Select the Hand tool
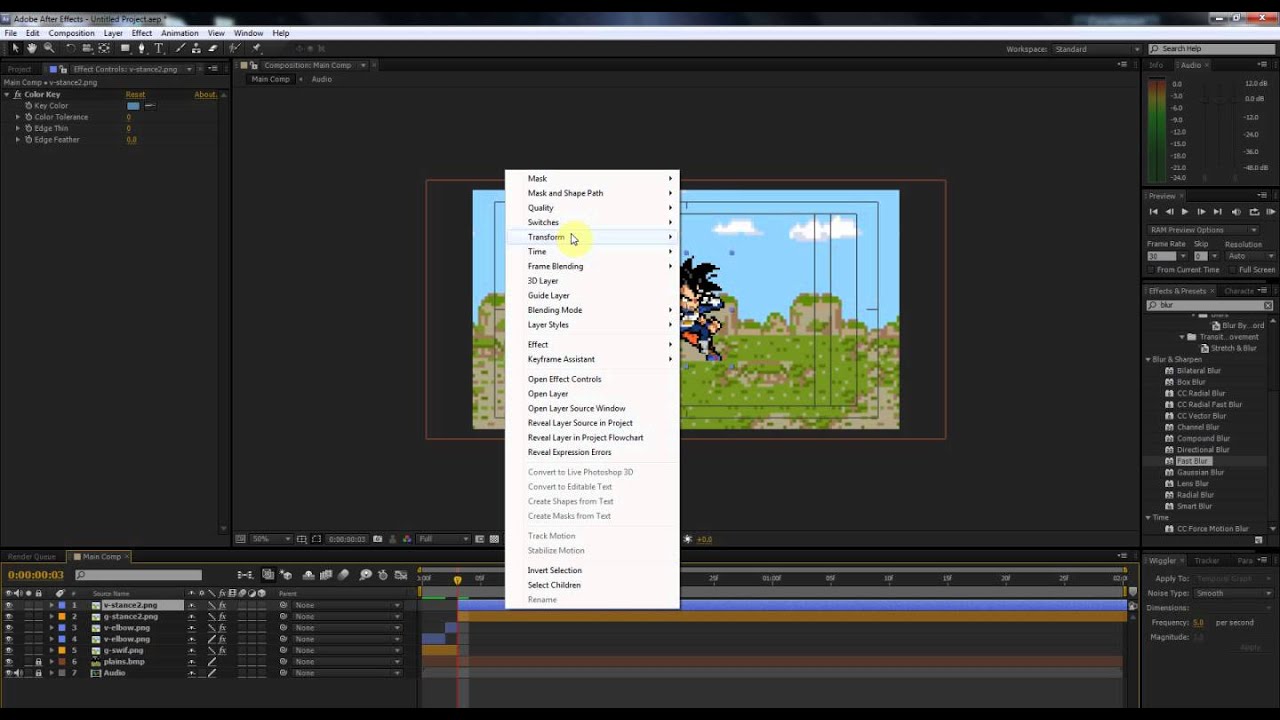Screen dimensions: 1280x720 click(31, 48)
